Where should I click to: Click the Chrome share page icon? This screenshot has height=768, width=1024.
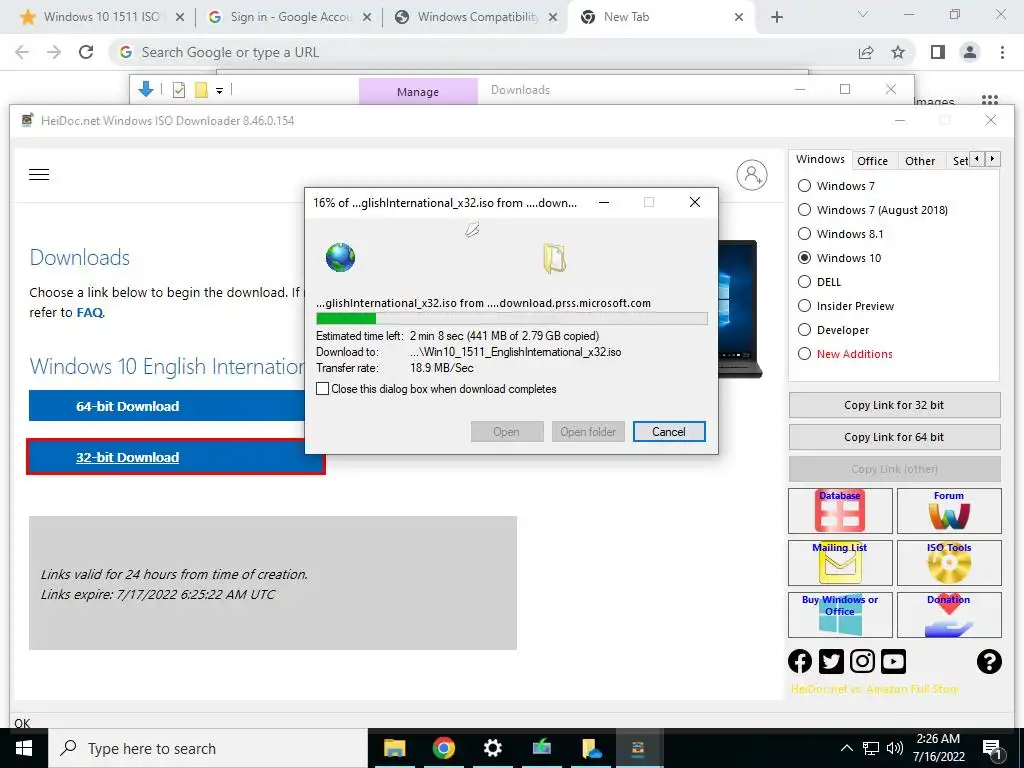coord(866,52)
